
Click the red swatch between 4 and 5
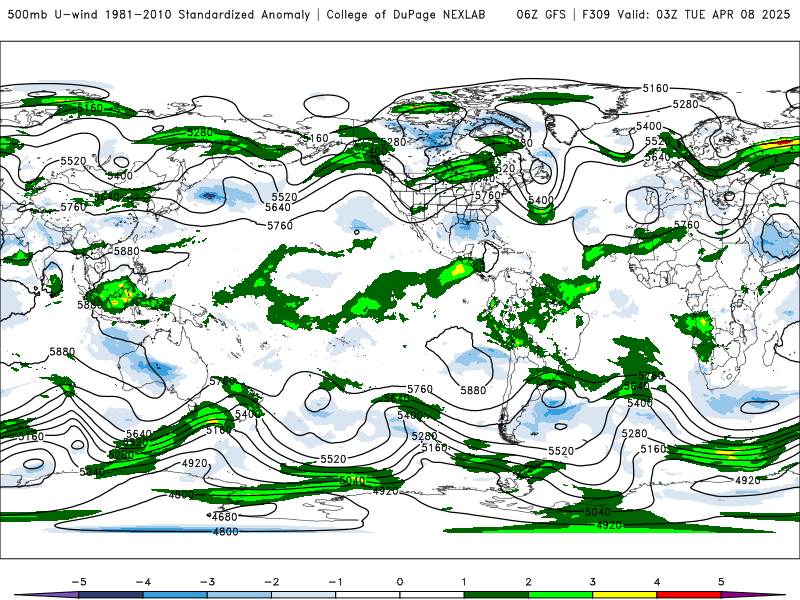(x=689, y=595)
